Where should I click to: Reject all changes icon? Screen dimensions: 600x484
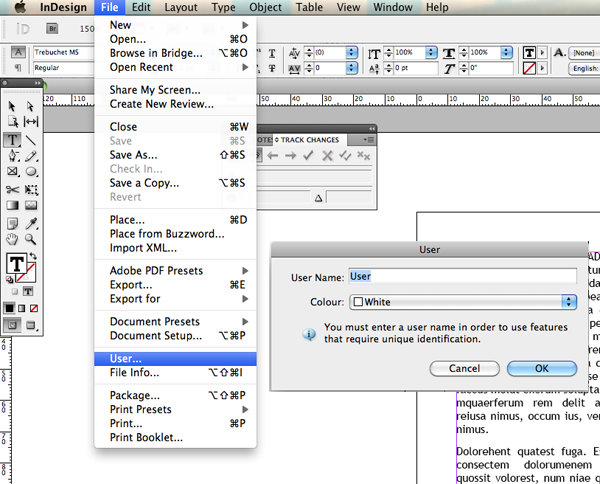363,155
